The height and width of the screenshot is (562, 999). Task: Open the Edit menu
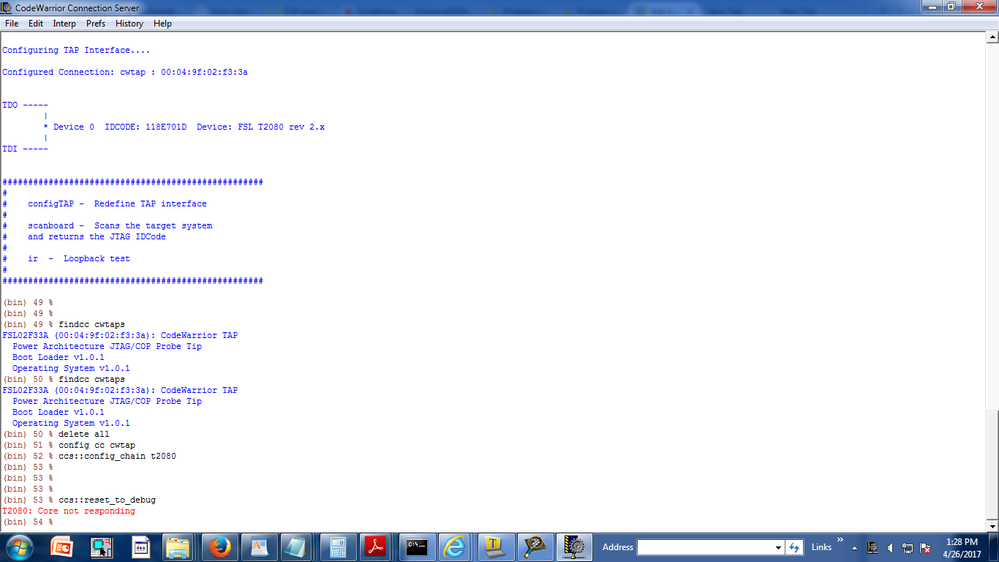click(36, 24)
